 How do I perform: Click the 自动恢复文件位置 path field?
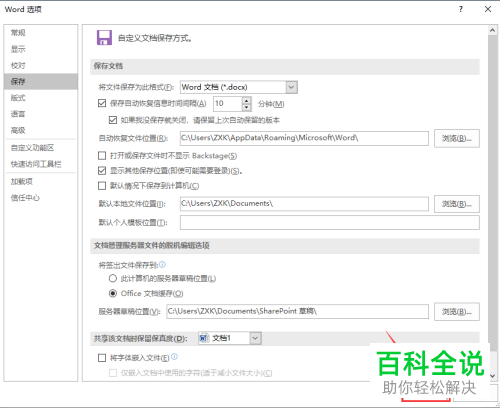point(304,138)
